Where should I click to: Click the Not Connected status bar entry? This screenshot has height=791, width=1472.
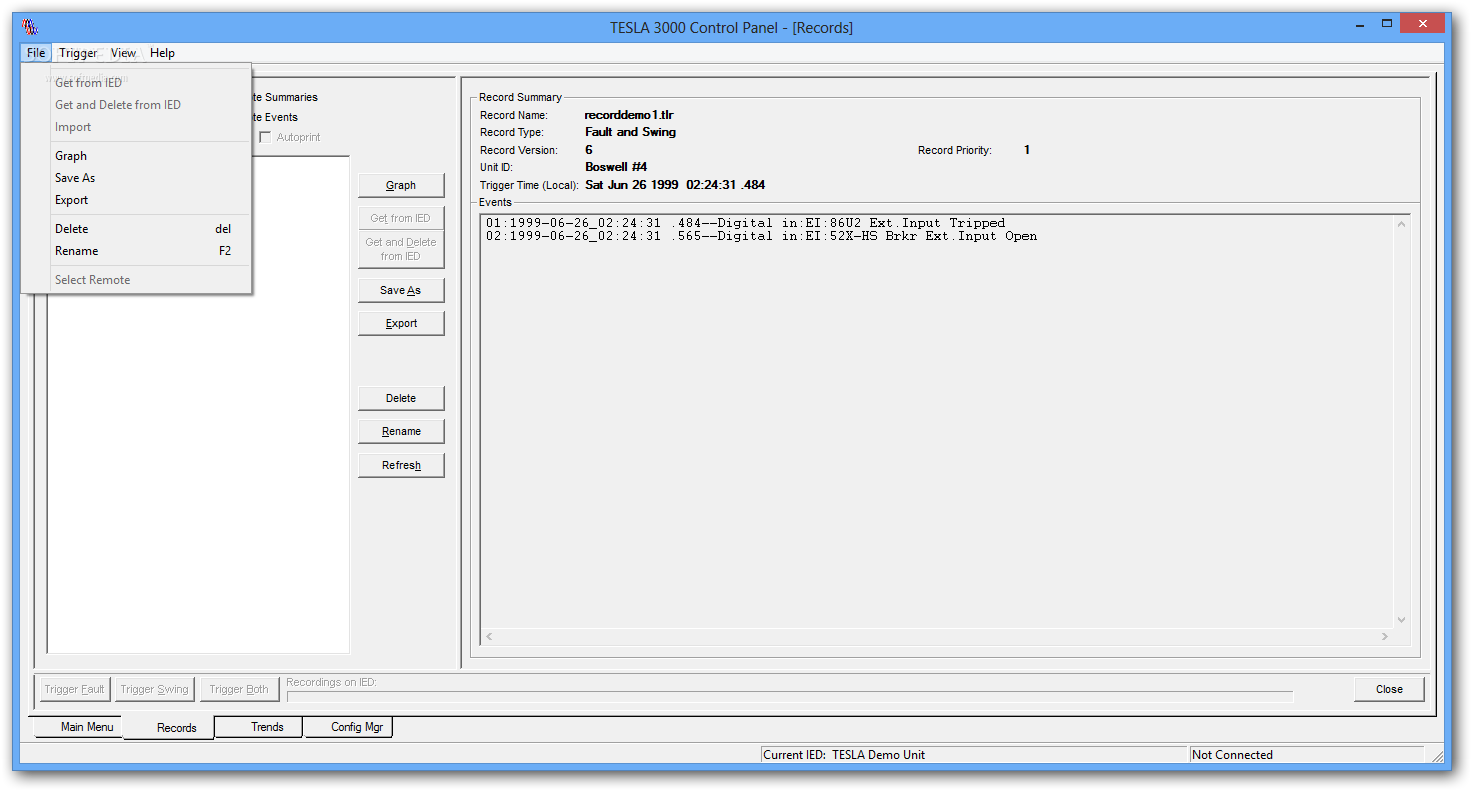pos(1307,755)
